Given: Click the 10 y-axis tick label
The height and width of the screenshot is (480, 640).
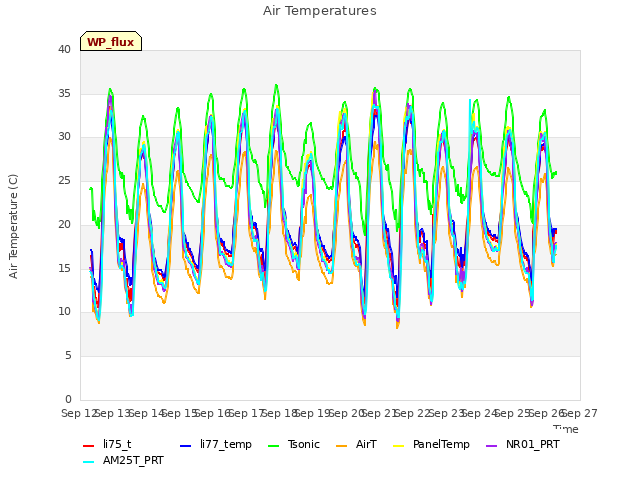Looking at the screenshot, I should [64, 312].
